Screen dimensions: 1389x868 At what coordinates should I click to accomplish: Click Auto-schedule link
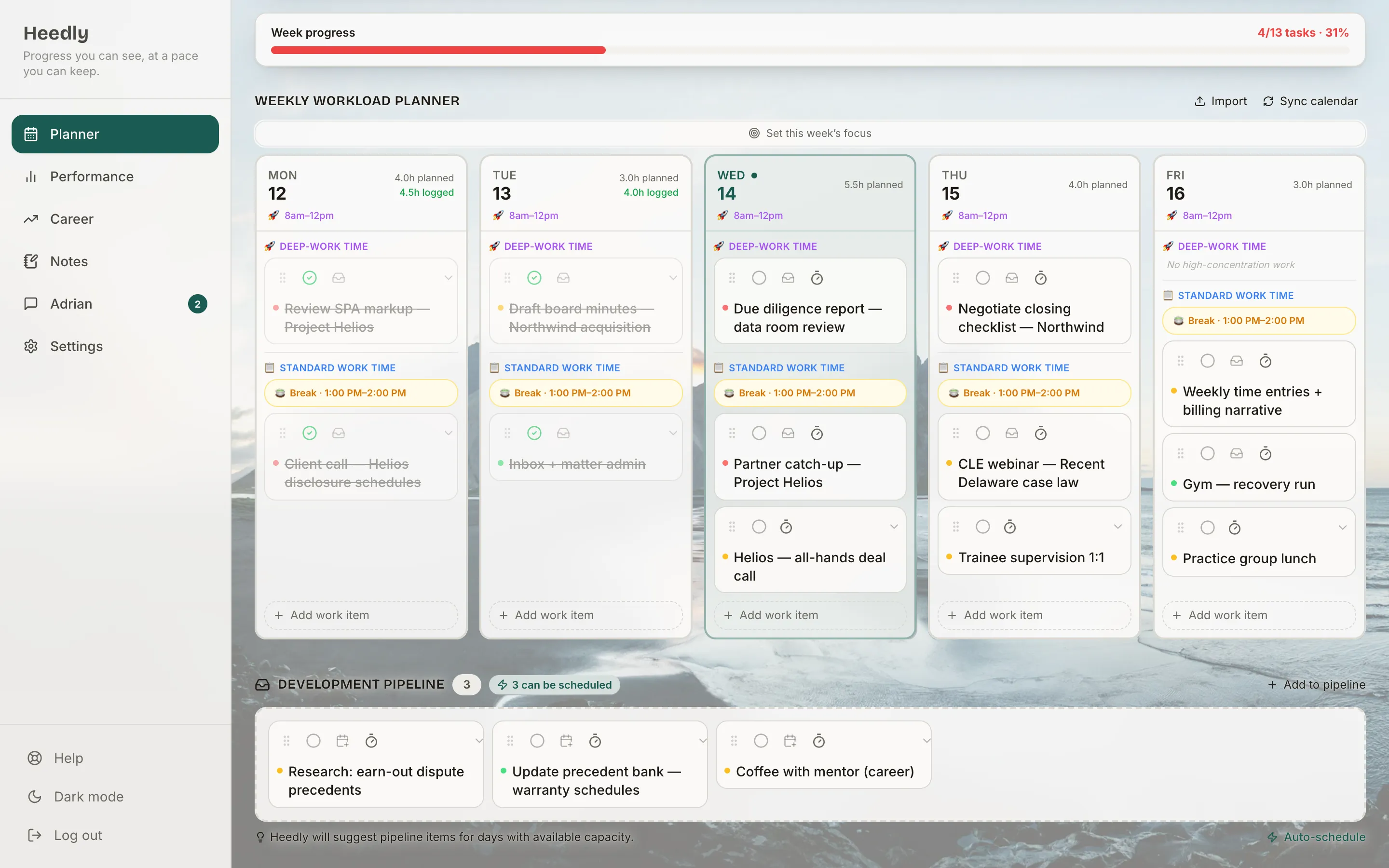tap(1316, 838)
